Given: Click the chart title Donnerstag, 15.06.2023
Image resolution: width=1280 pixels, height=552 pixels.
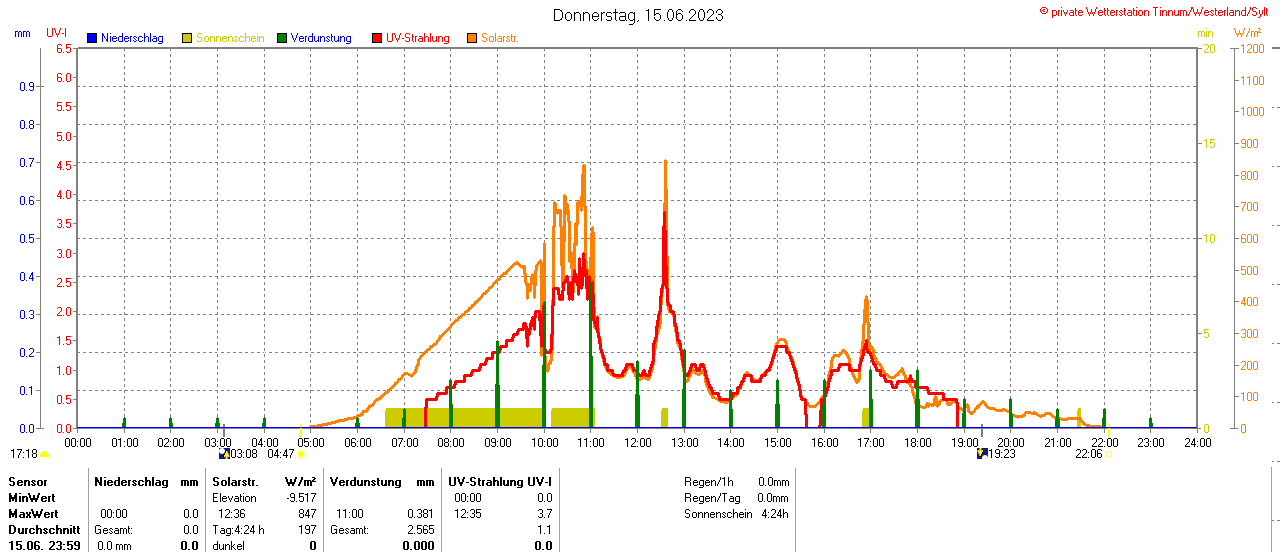Looking at the screenshot, I should [638, 15].
